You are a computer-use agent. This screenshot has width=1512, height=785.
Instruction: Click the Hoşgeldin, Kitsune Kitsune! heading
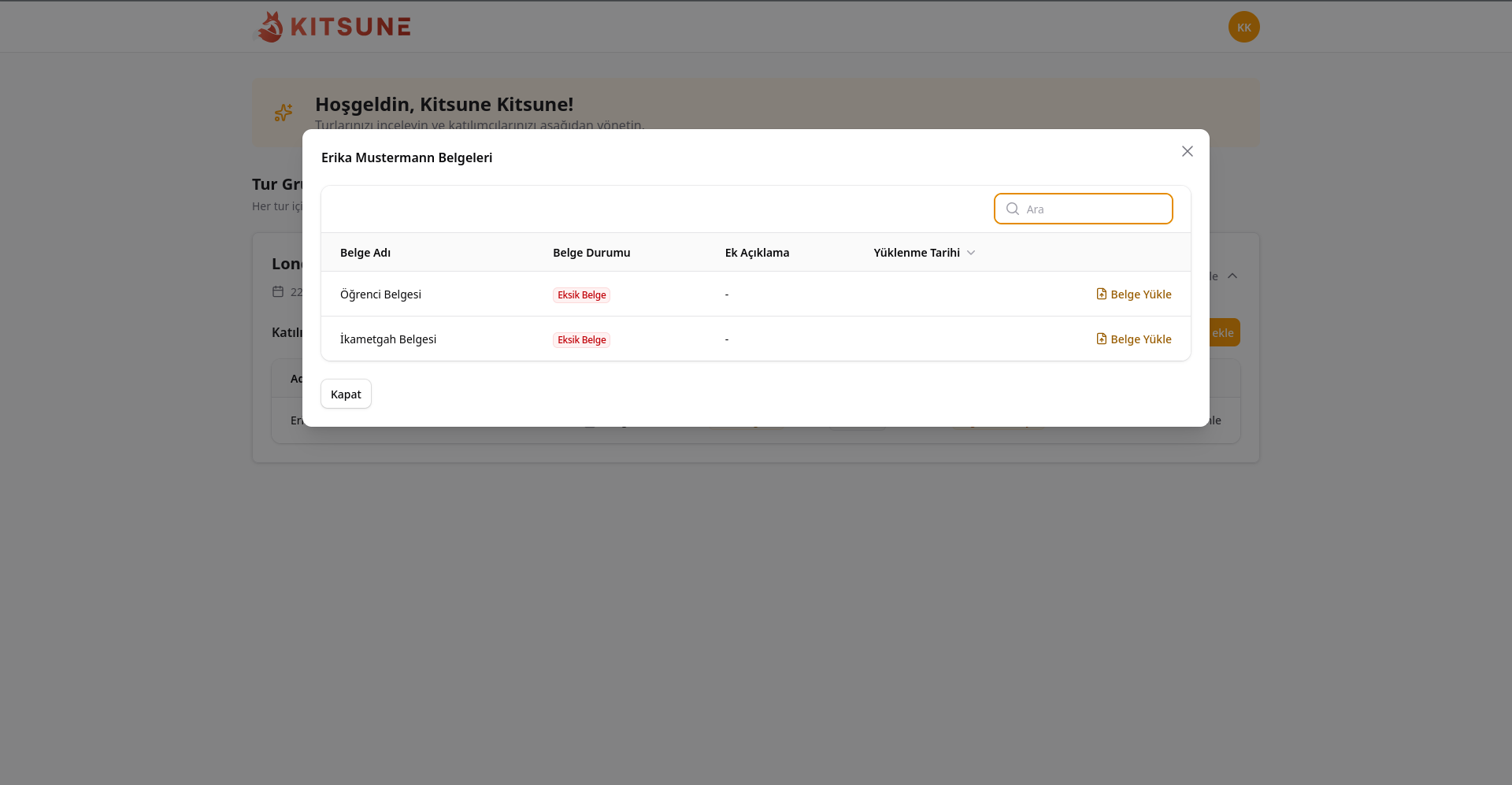(444, 104)
